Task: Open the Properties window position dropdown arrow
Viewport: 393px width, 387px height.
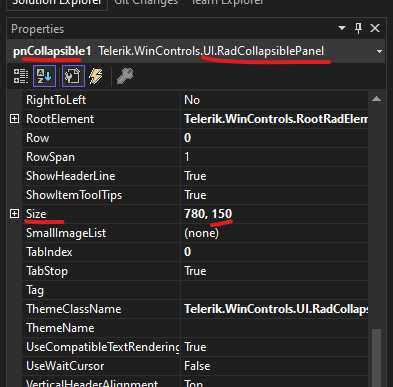Action: click(342, 28)
